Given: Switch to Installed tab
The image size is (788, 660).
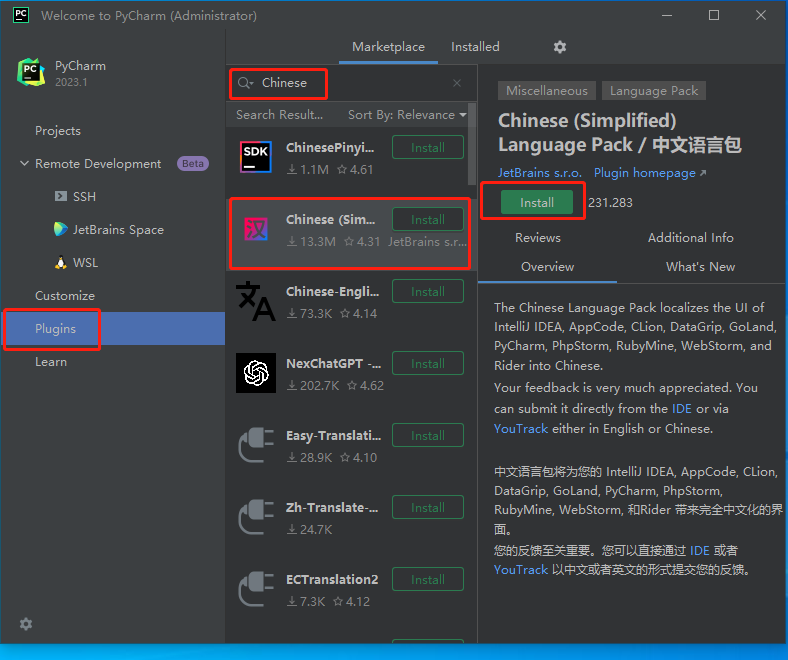Looking at the screenshot, I should point(475,47).
